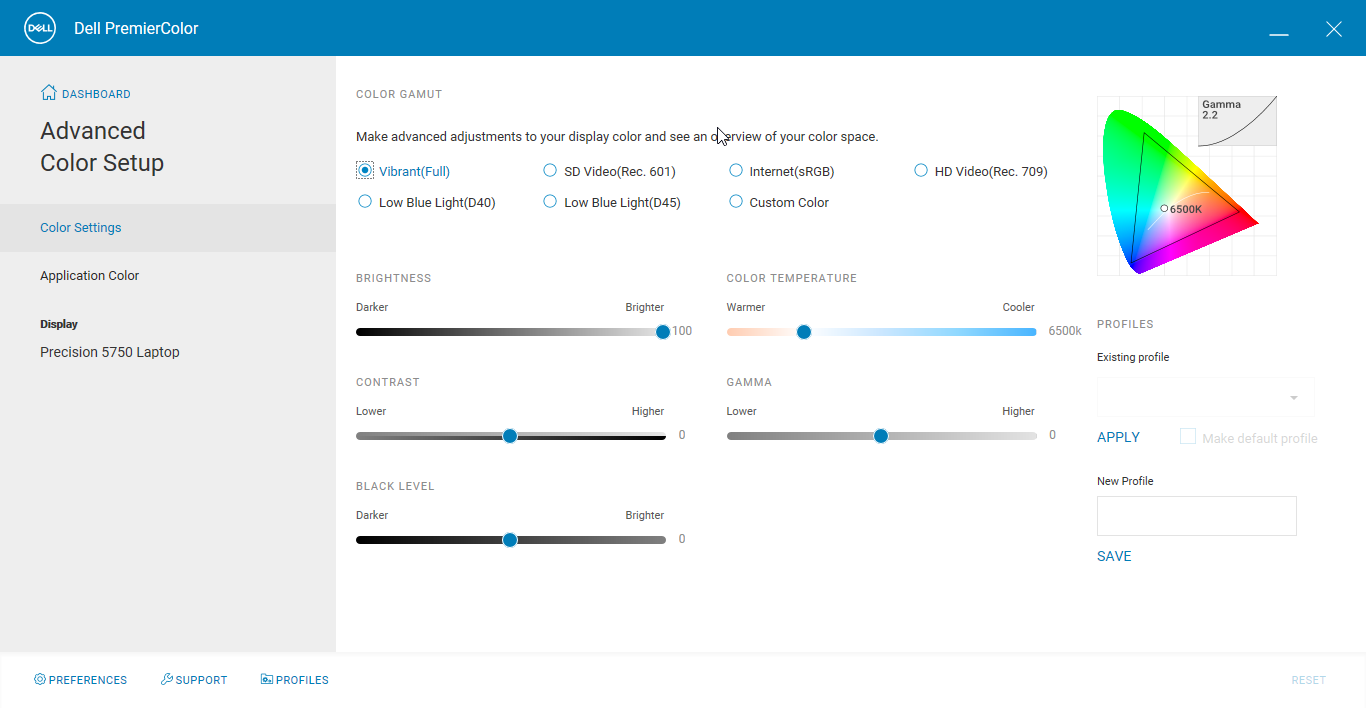The height and width of the screenshot is (708, 1366).
Task: Click the Black Level slider handle
Action: (x=510, y=540)
